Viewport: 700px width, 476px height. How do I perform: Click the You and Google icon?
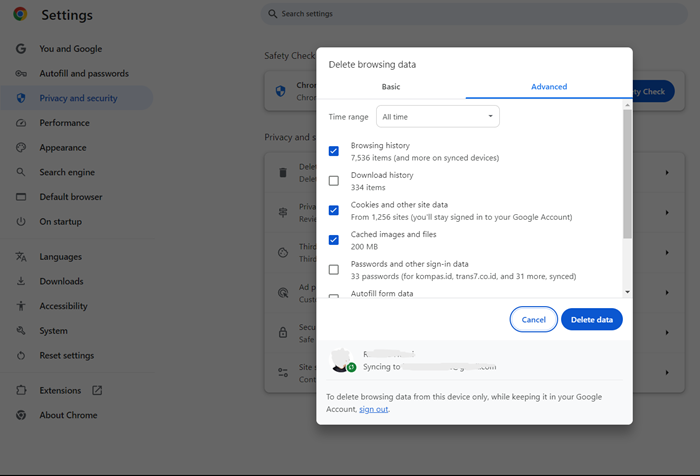pos(21,49)
